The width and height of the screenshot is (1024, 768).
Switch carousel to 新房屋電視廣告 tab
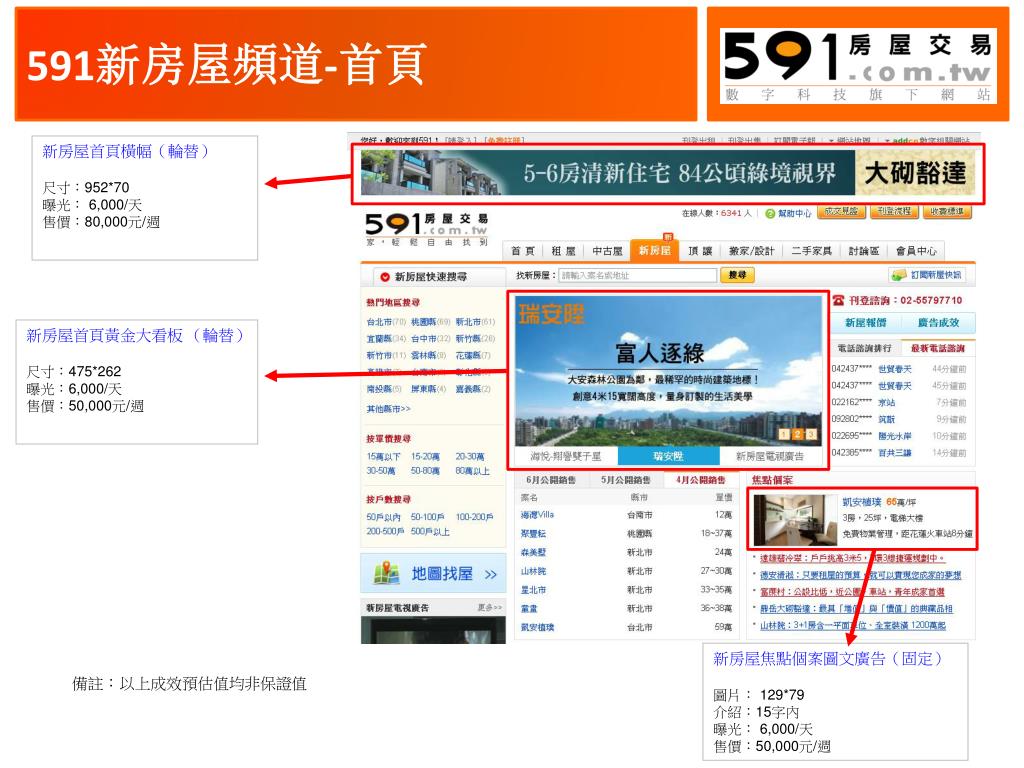click(770, 456)
